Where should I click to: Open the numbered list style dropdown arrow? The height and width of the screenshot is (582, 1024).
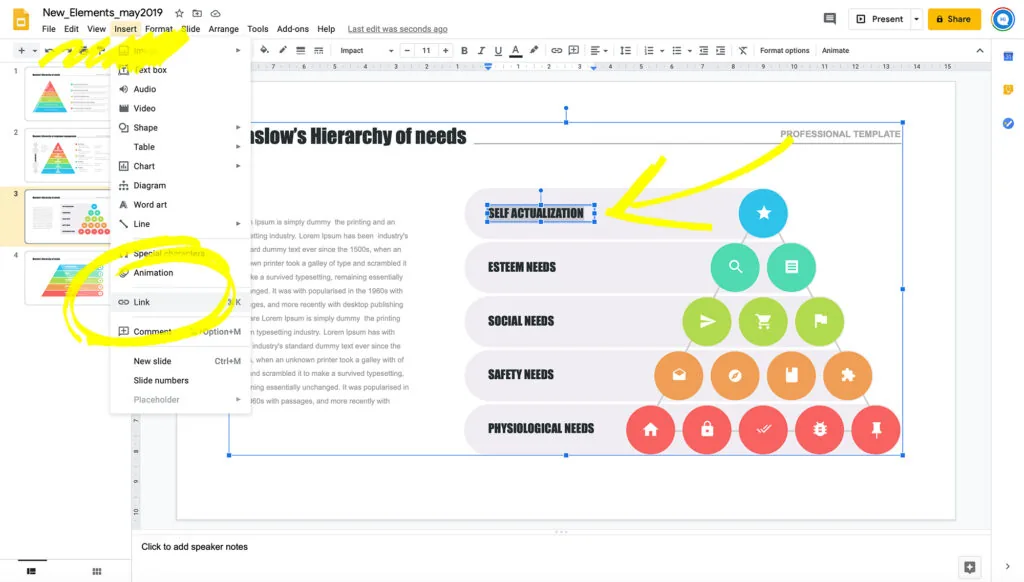click(662, 50)
